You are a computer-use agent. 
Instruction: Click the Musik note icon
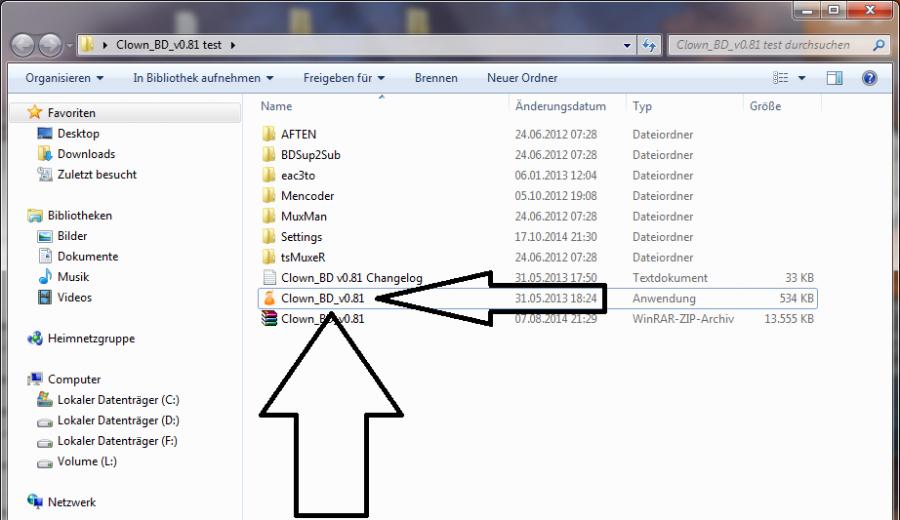[x=45, y=277]
